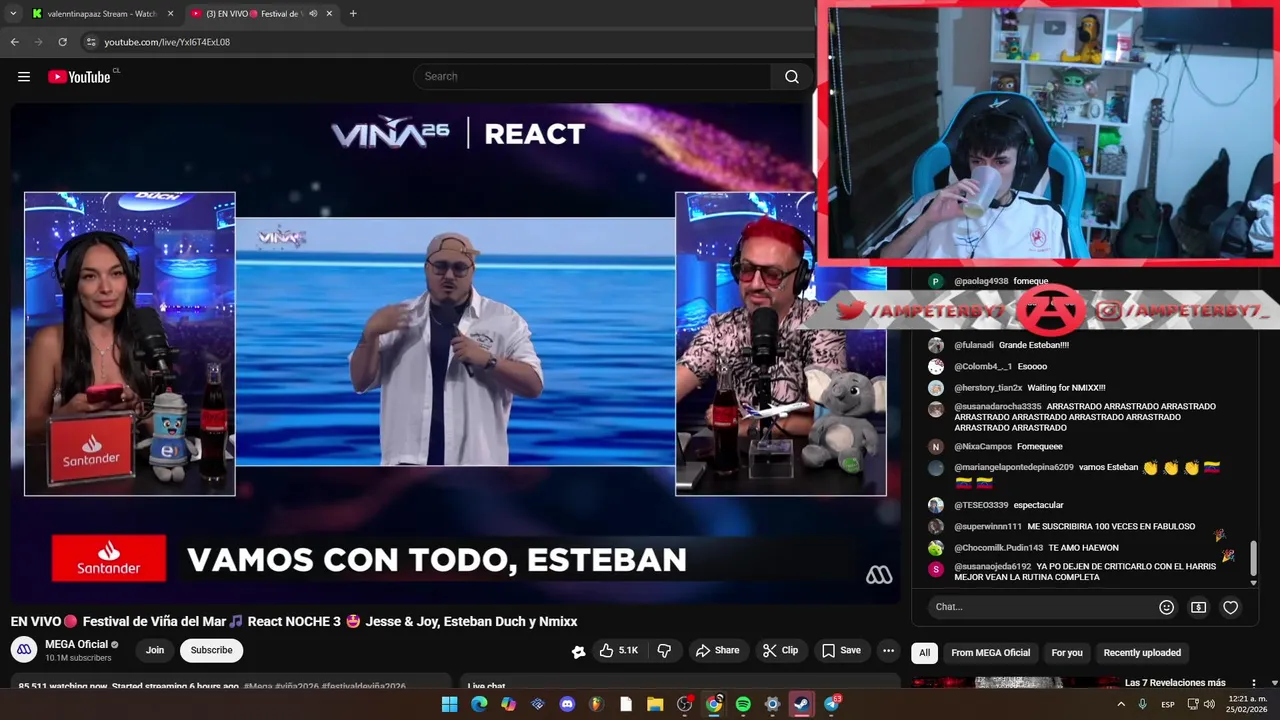Image resolution: width=1280 pixels, height=720 pixels.
Task: Click the livestream video player
Action: coord(455,353)
